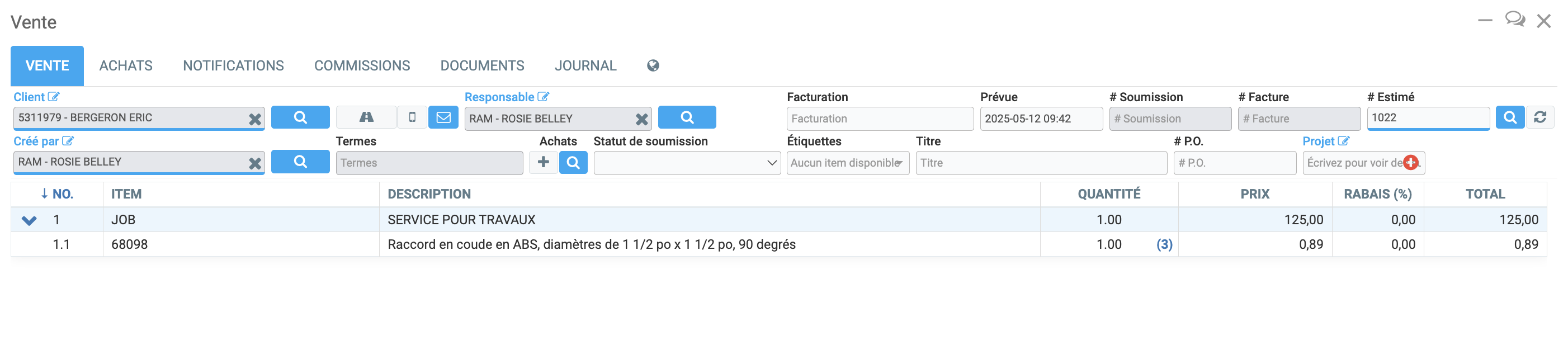Open the Étiquettes dropdown
The width and height of the screenshot is (1568, 340).
(847, 163)
